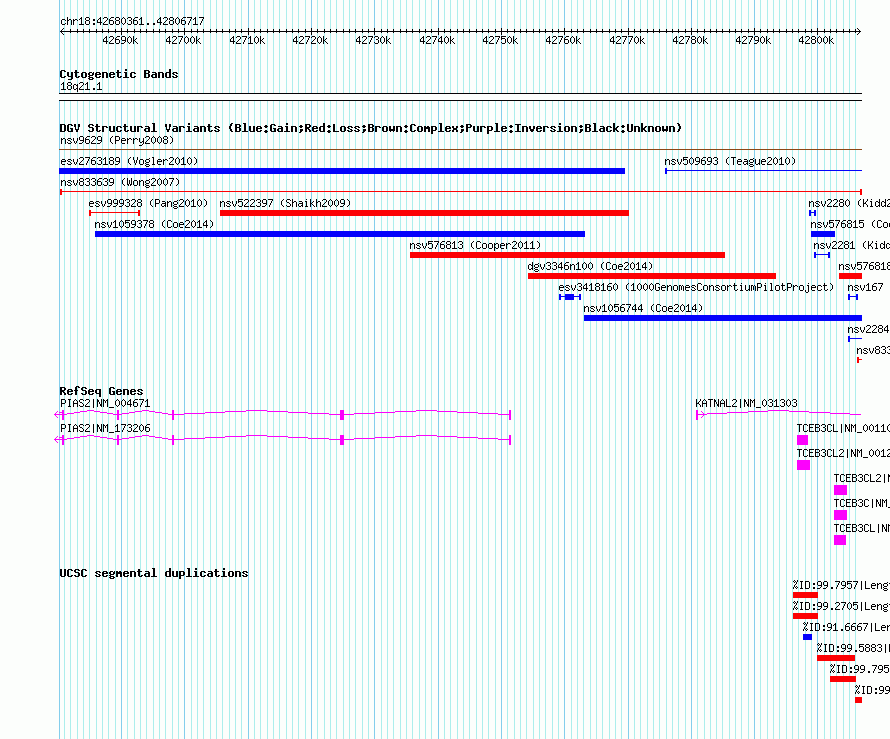The image size is (890, 739).
Task: Click the KATNAL2 start arrow glyph
Action: (700, 415)
